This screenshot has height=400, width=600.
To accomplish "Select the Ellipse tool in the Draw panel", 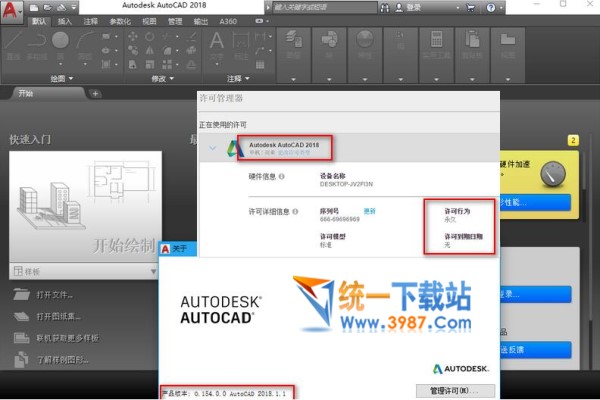I will click(x=106, y=50).
